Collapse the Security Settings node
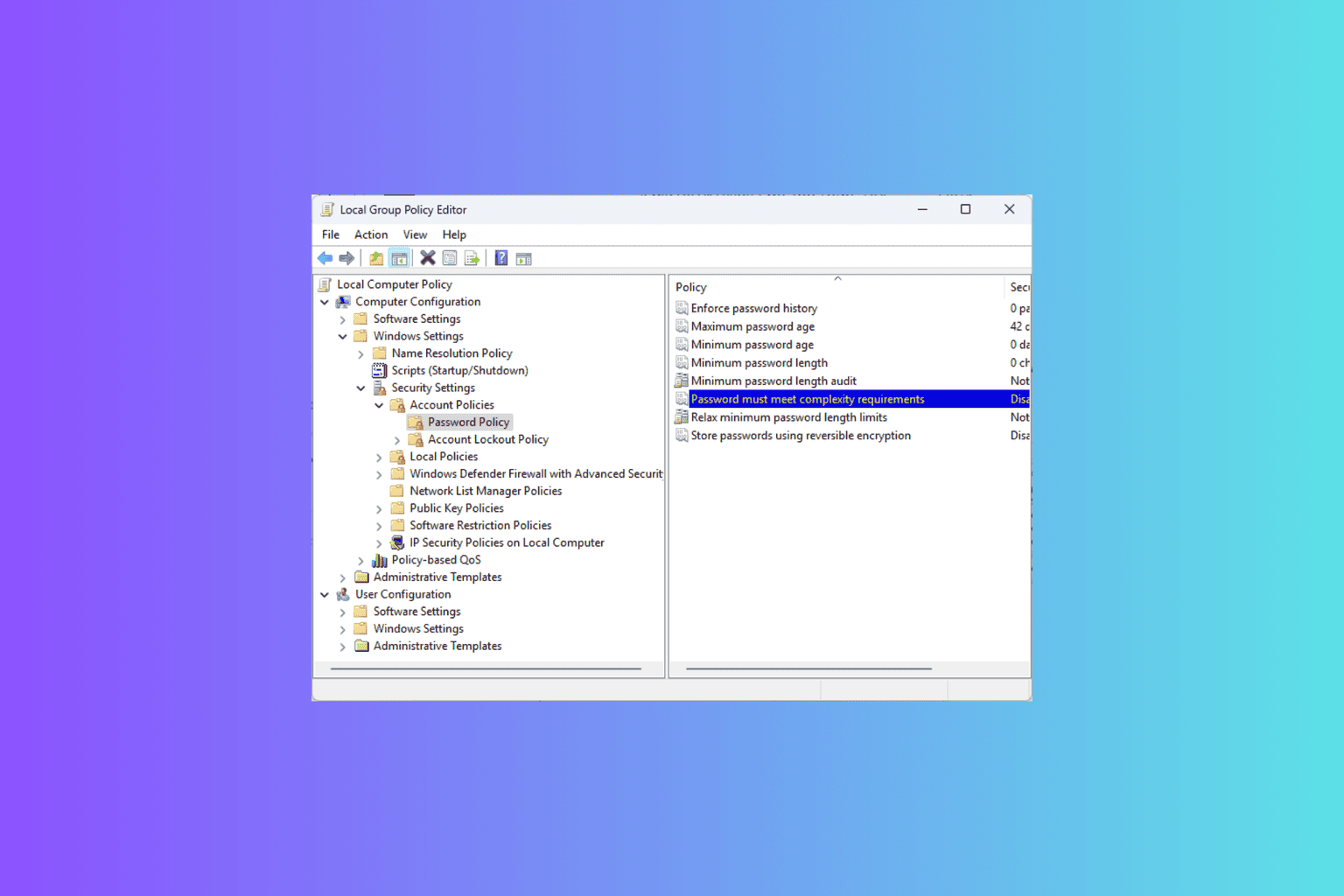Screen dimensions: 1344x896 click(360, 388)
